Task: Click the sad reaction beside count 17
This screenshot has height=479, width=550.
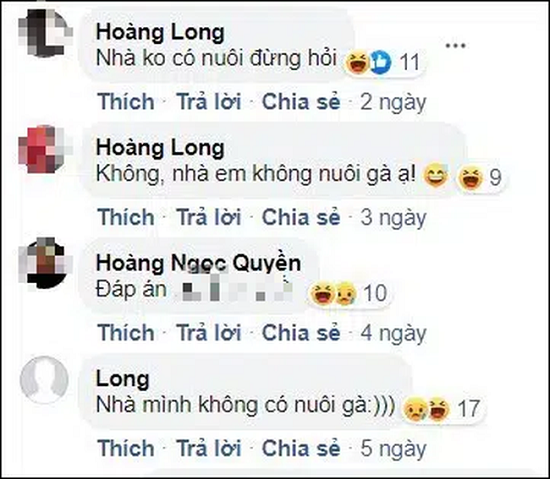Action: [x=416, y=409]
